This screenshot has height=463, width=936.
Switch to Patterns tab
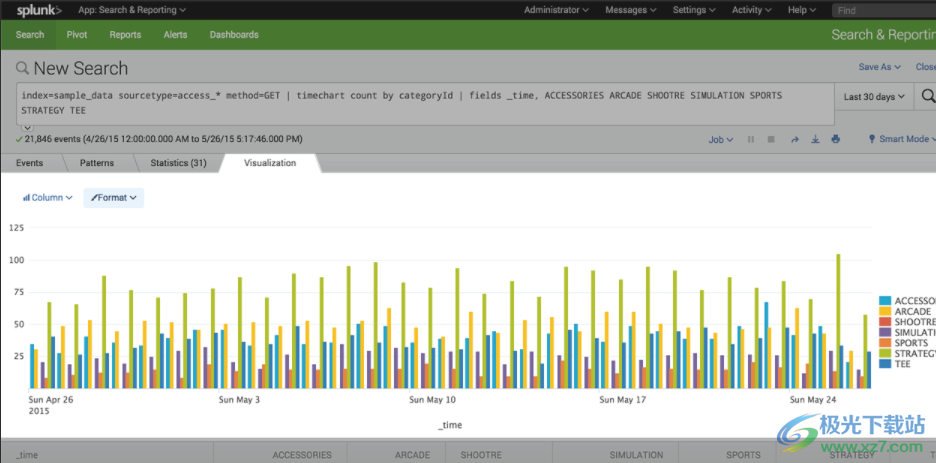pos(97,163)
